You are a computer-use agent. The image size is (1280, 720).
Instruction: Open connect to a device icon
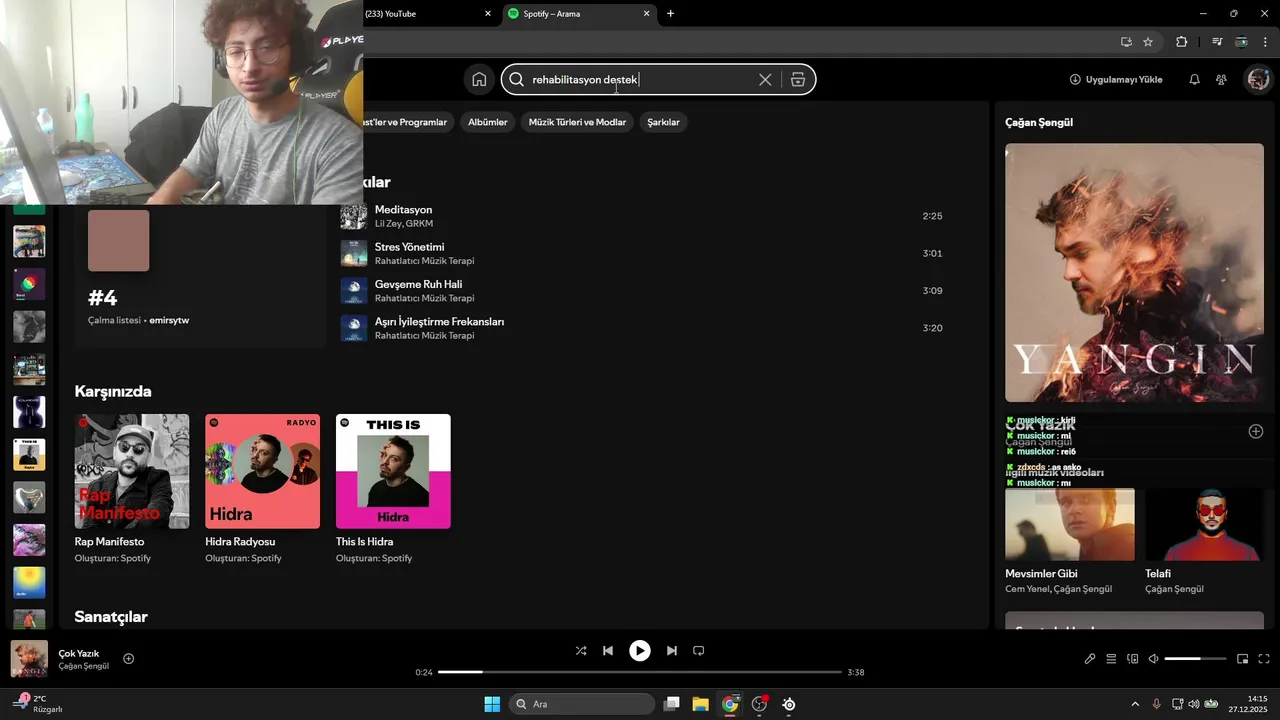pos(1133,659)
